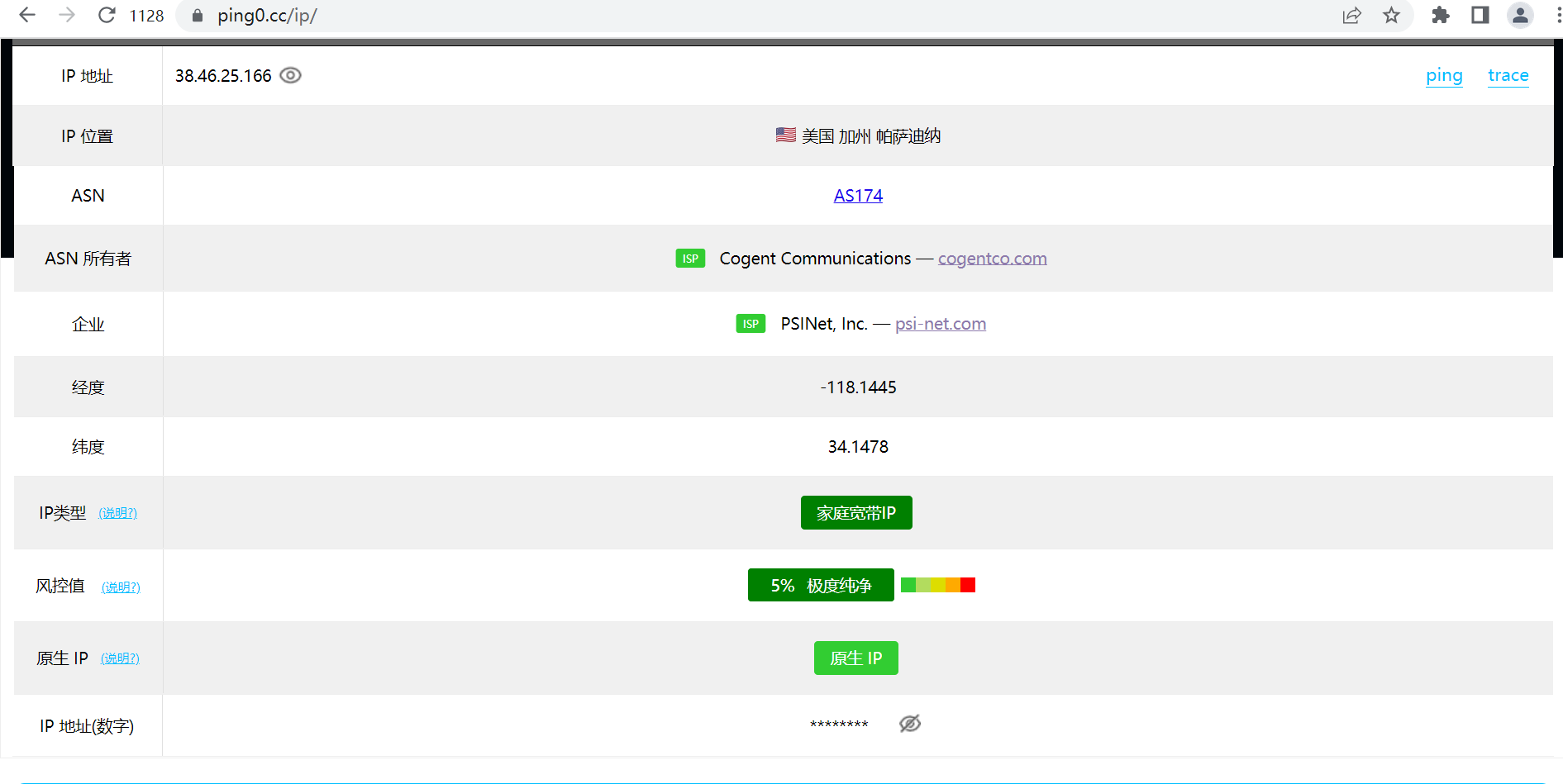Screen dimensions: 1563x784
Task: Click the IP 地址(数字) row label
Action: 87,726
